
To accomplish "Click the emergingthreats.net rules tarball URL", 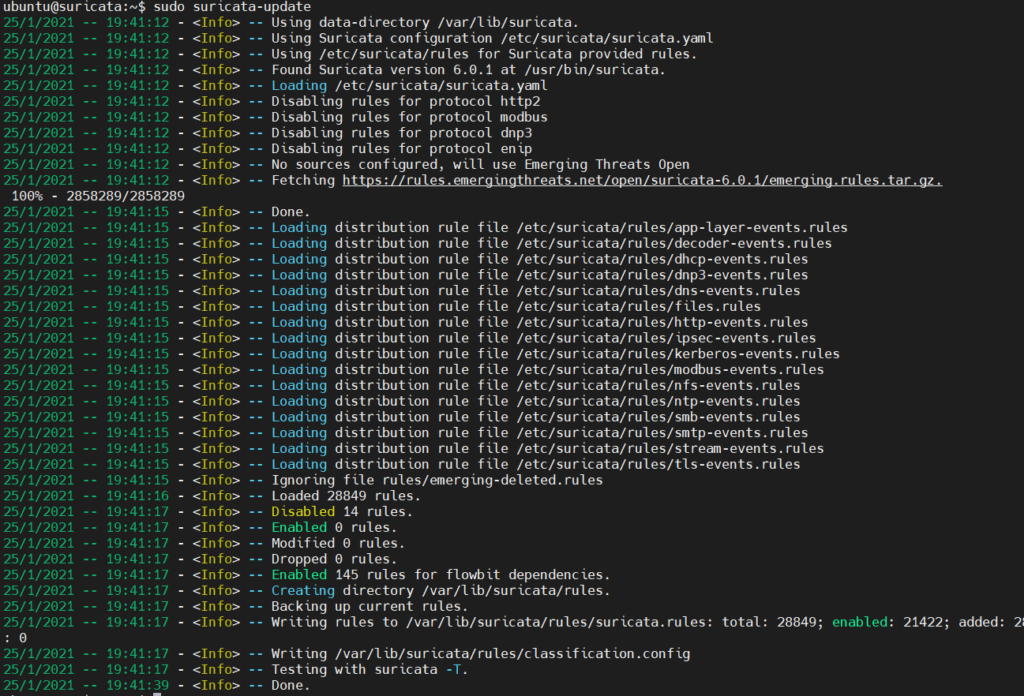I will coord(642,180).
